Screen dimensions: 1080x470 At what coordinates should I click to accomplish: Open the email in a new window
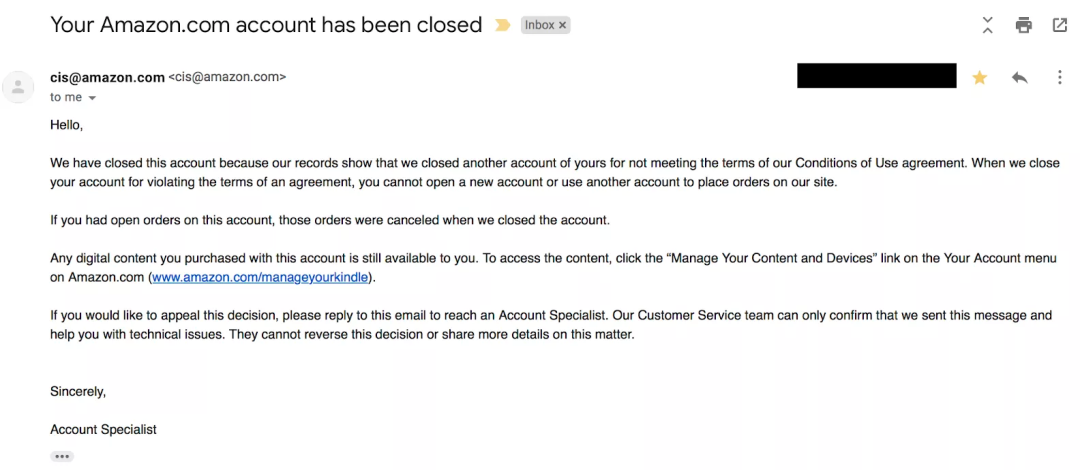click(1059, 25)
